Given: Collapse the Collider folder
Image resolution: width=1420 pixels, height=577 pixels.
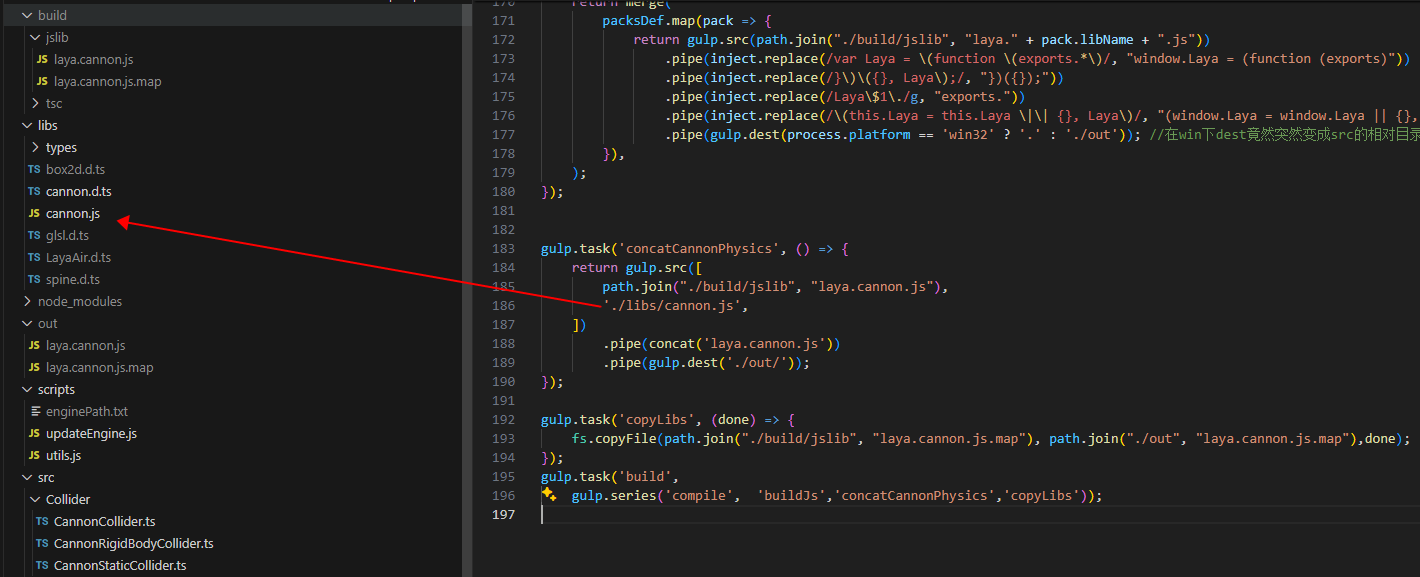Looking at the screenshot, I should coord(35,499).
